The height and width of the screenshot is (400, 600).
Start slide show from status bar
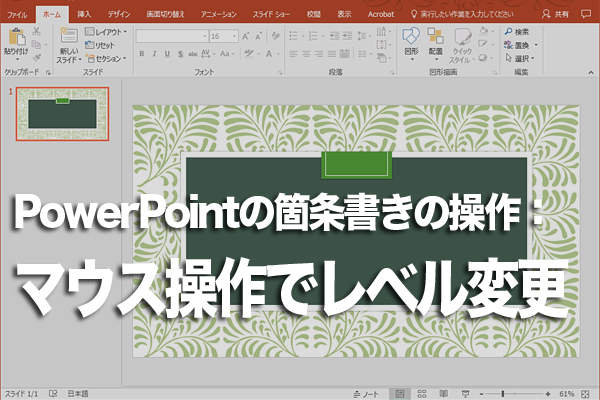(465, 394)
